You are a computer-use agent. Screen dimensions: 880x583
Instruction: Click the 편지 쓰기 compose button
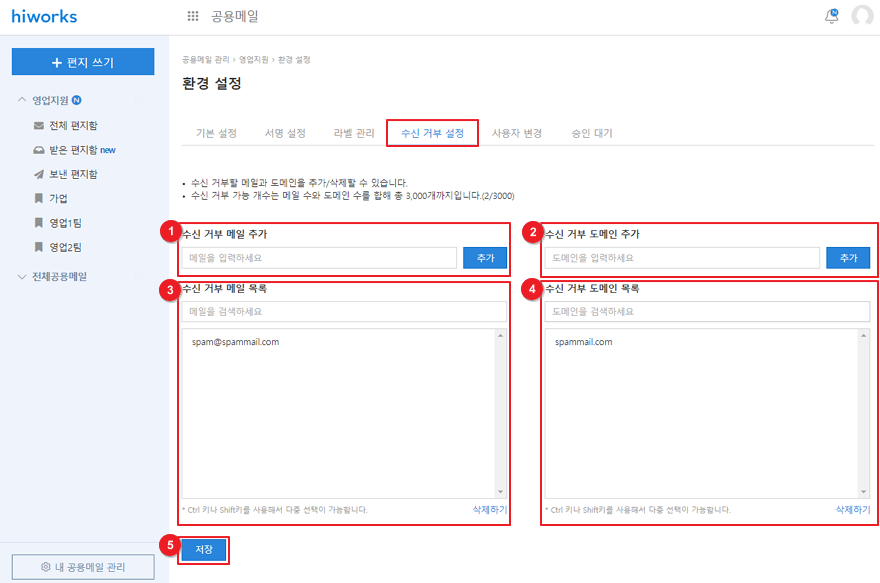coord(83,62)
